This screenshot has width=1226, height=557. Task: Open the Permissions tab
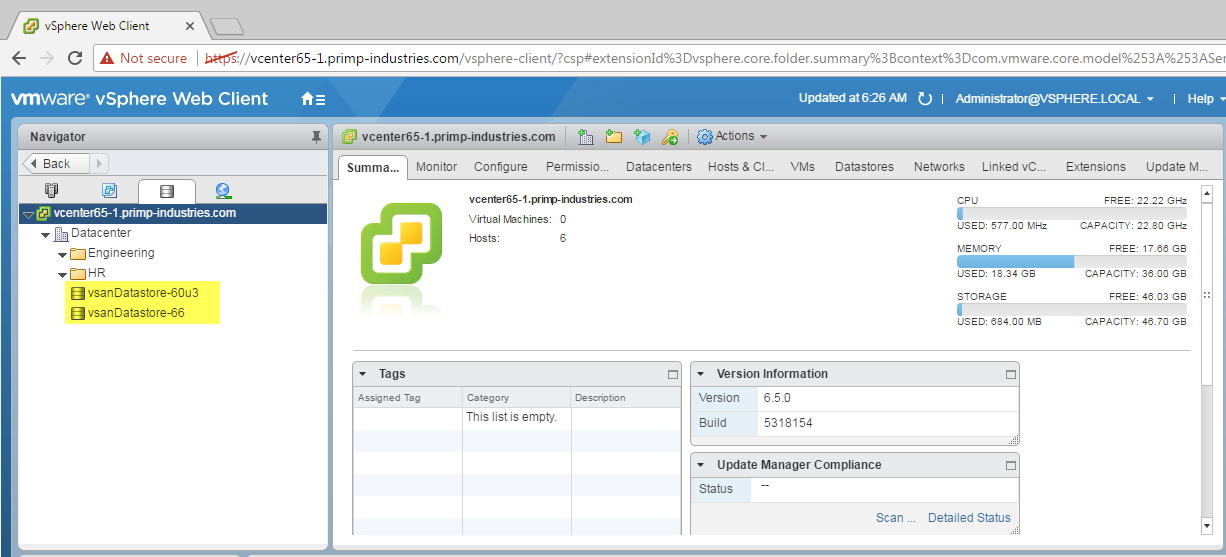(x=577, y=167)
